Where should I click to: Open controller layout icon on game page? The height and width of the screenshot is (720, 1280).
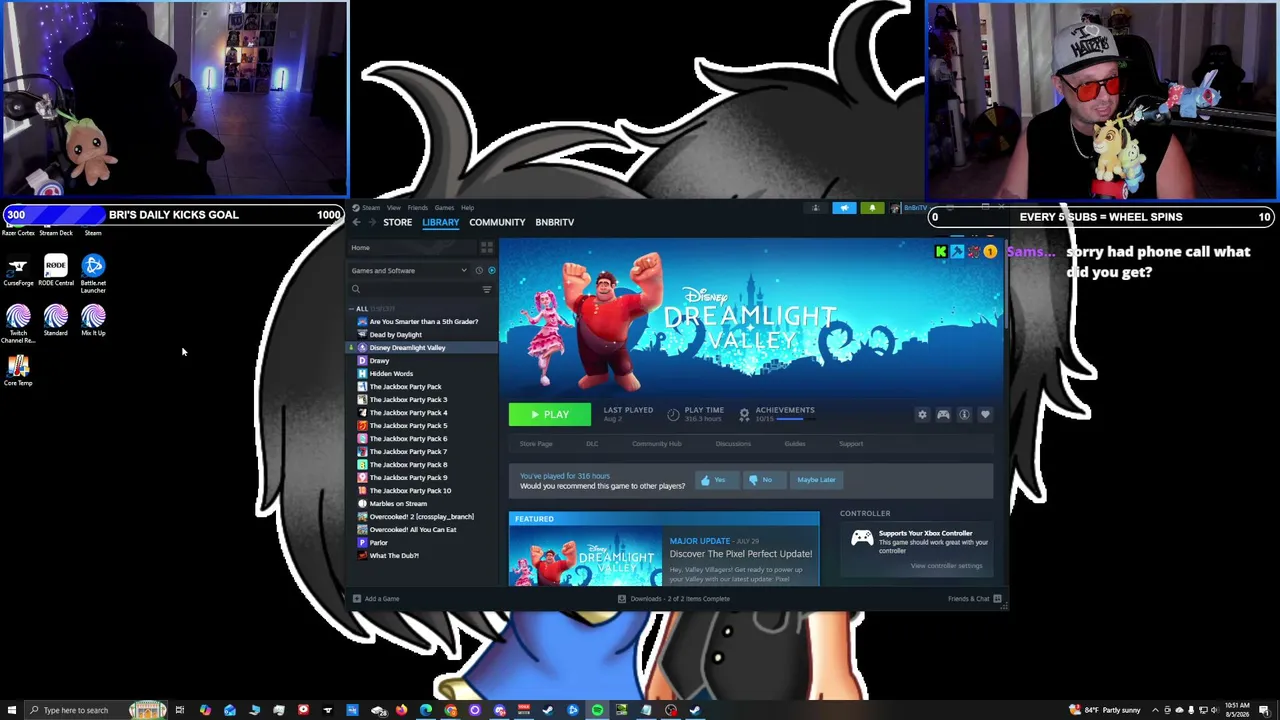943,414
